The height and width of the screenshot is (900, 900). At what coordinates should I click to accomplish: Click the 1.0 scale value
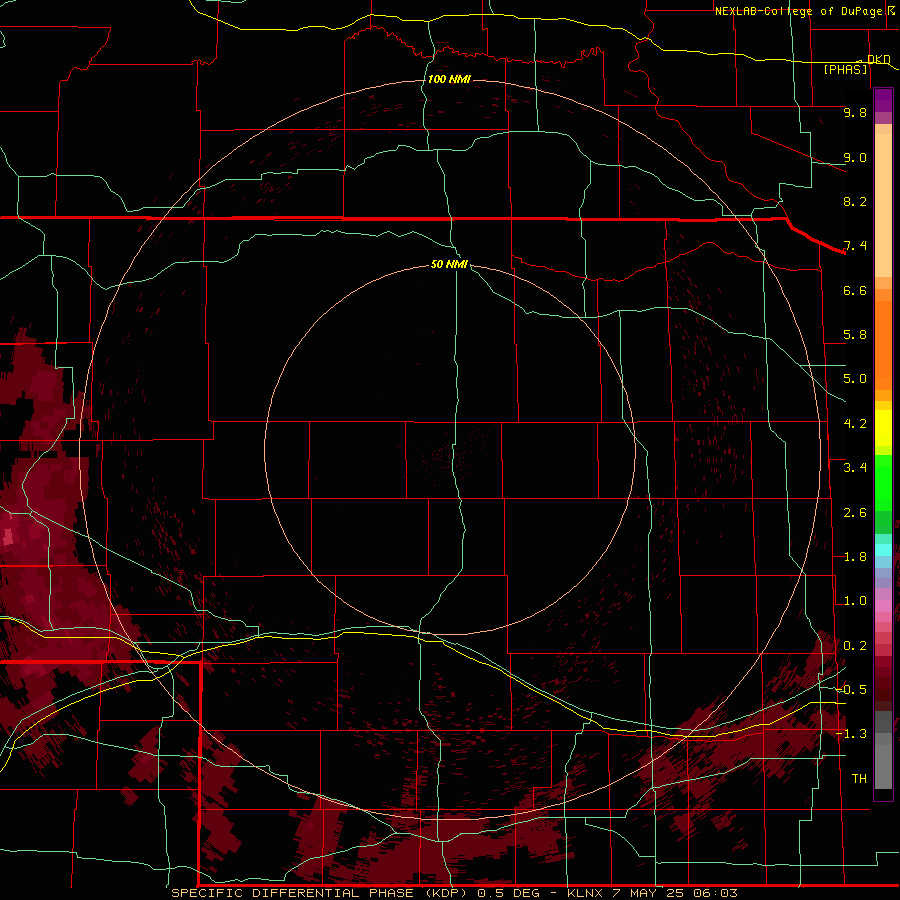coord(855,601)
